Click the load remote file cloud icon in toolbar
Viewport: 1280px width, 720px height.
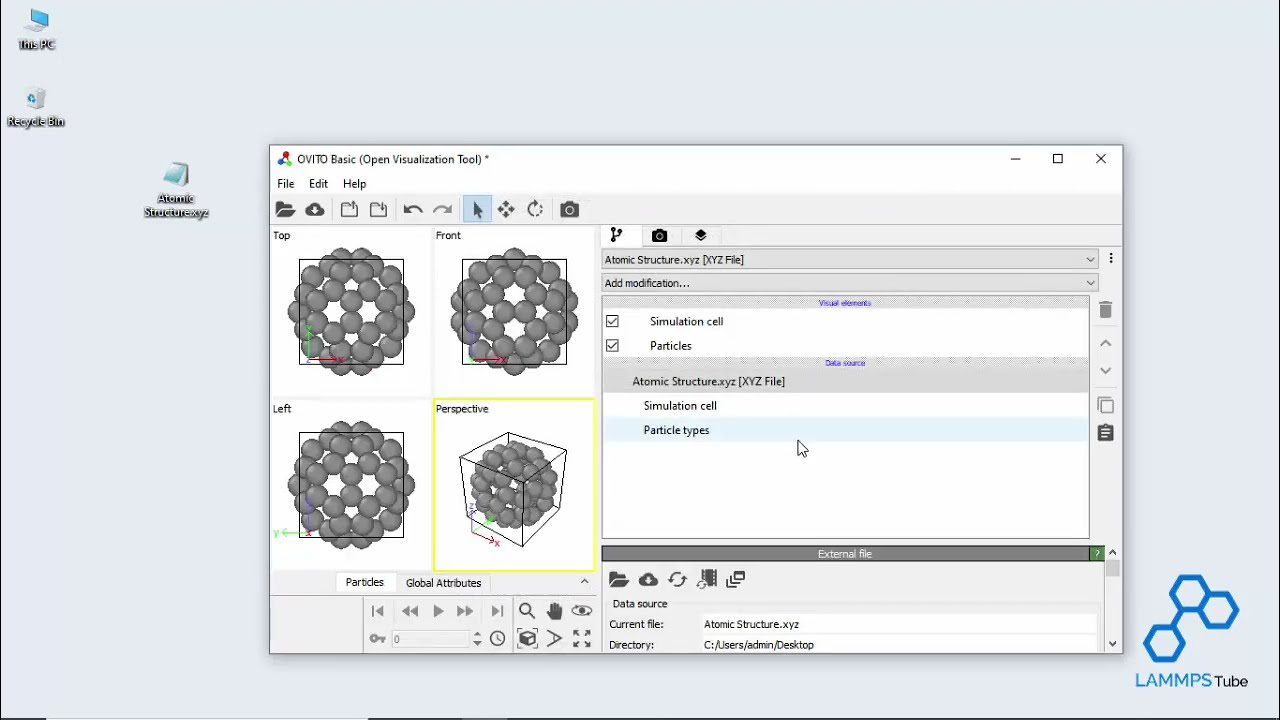click(315, 210)
